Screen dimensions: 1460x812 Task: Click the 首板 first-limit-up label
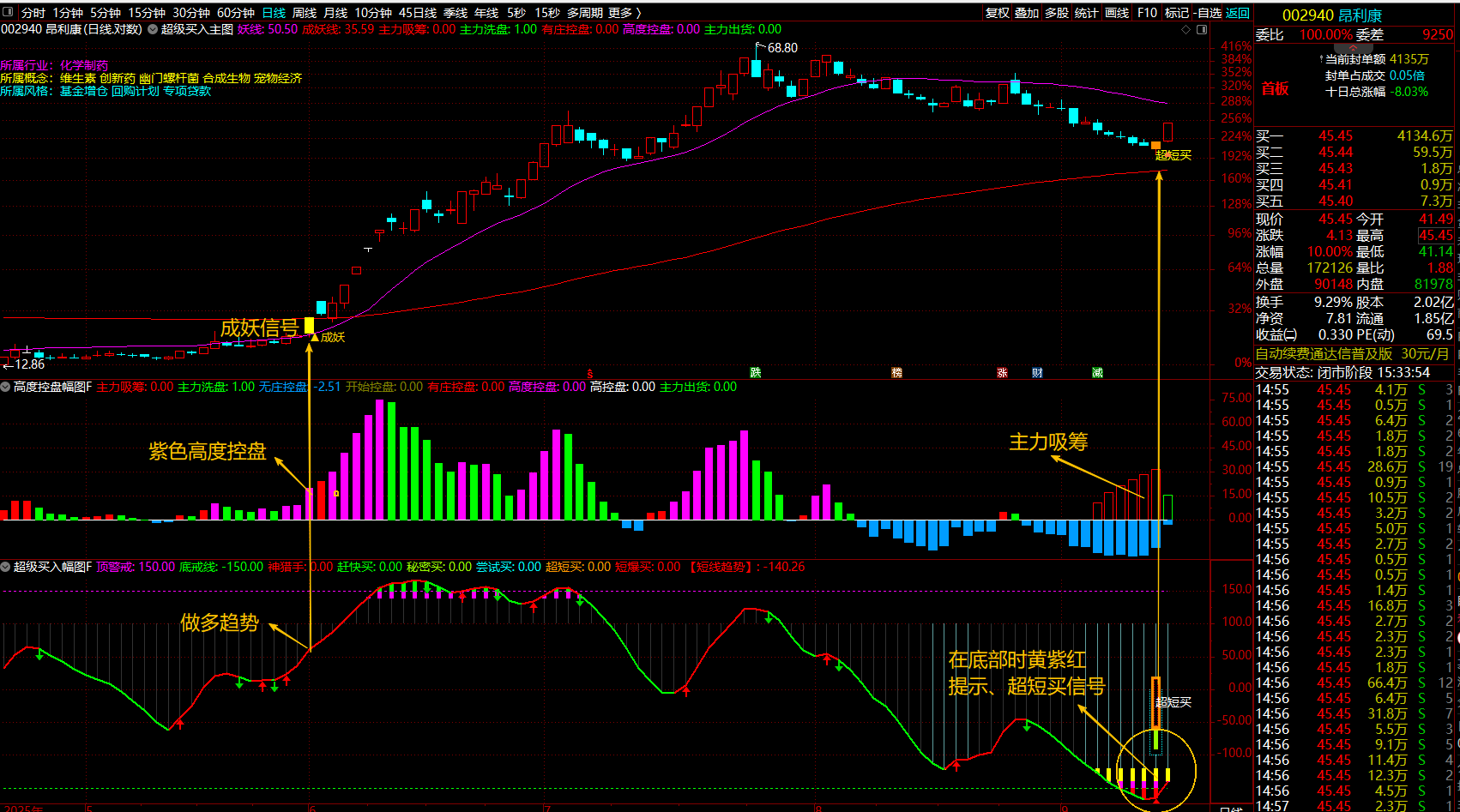[x=1275, y=89]
